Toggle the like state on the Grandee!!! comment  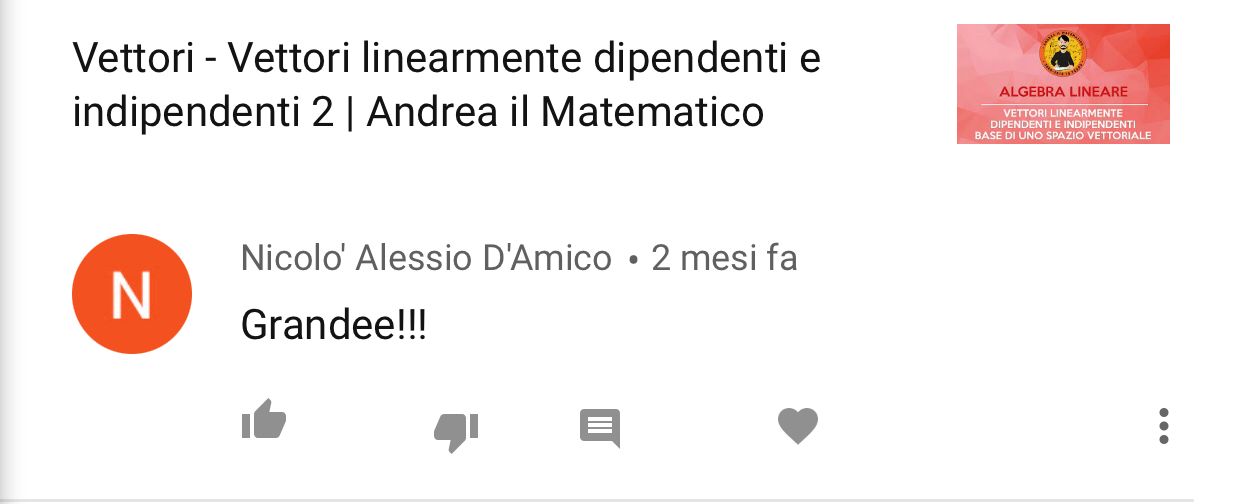[x=264, y=420]
